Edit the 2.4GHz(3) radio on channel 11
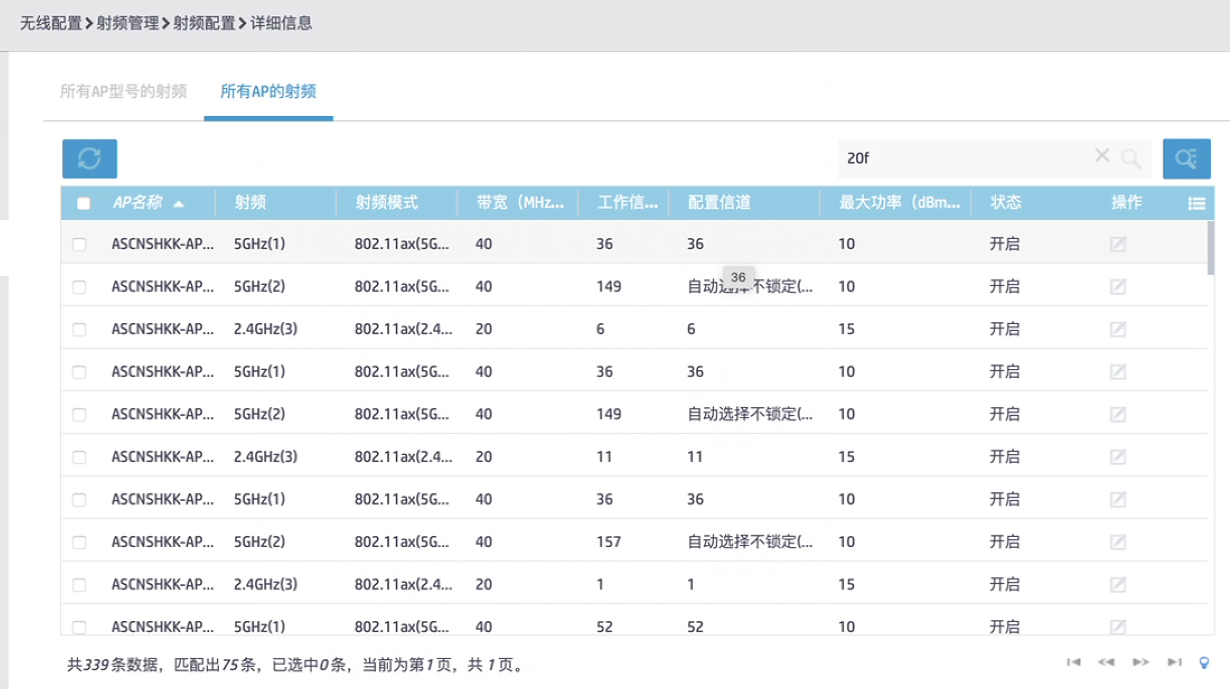Screen dimensions: 1230x689 [1118, 457]
